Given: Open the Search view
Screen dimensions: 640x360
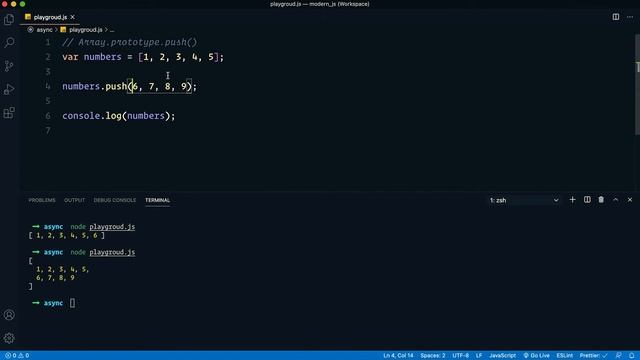Looking at the screenshot, I should click(x=9, y=42).
